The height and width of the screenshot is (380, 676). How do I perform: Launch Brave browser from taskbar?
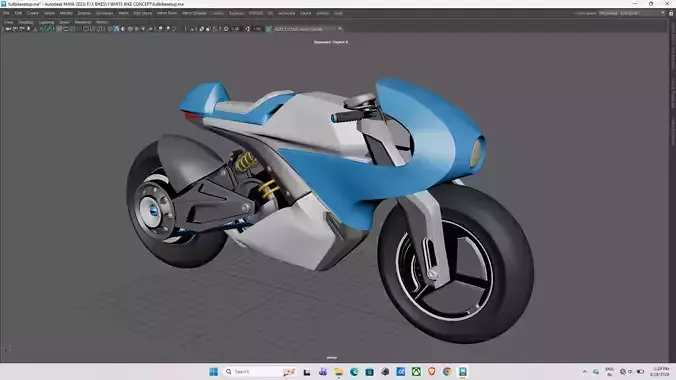click(x=432, y=372)
